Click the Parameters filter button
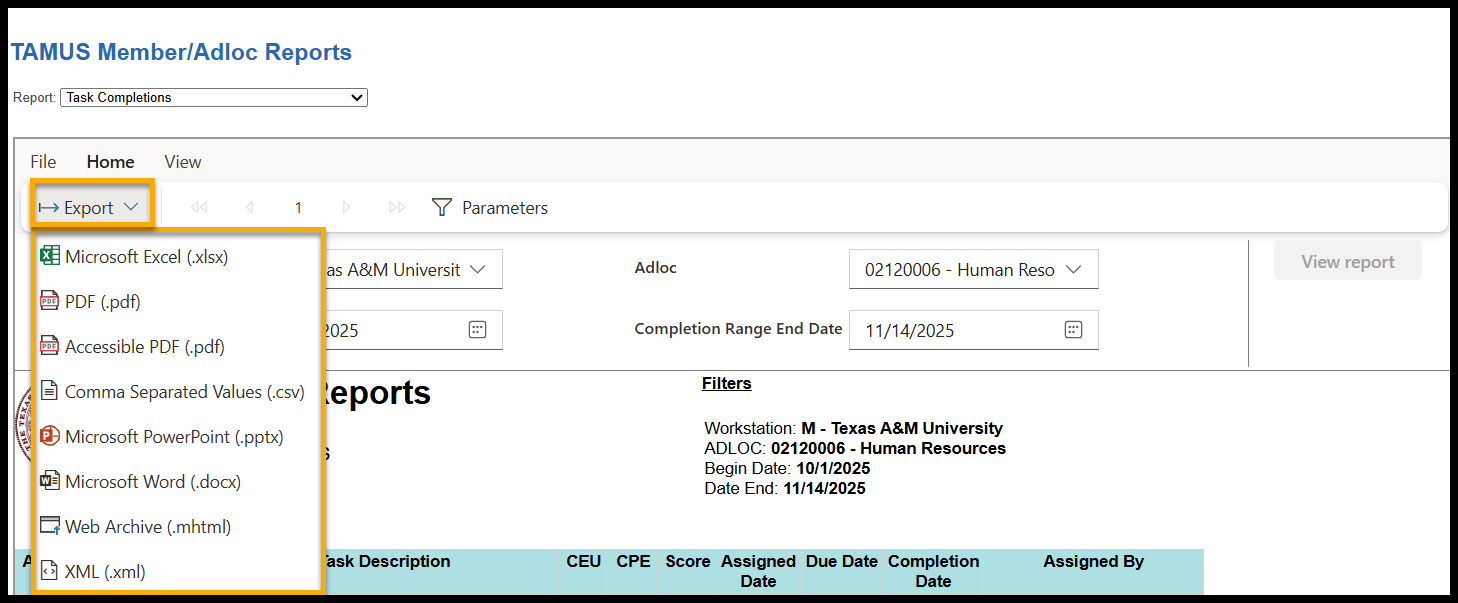1458x603 pixels. click(490, 208)
